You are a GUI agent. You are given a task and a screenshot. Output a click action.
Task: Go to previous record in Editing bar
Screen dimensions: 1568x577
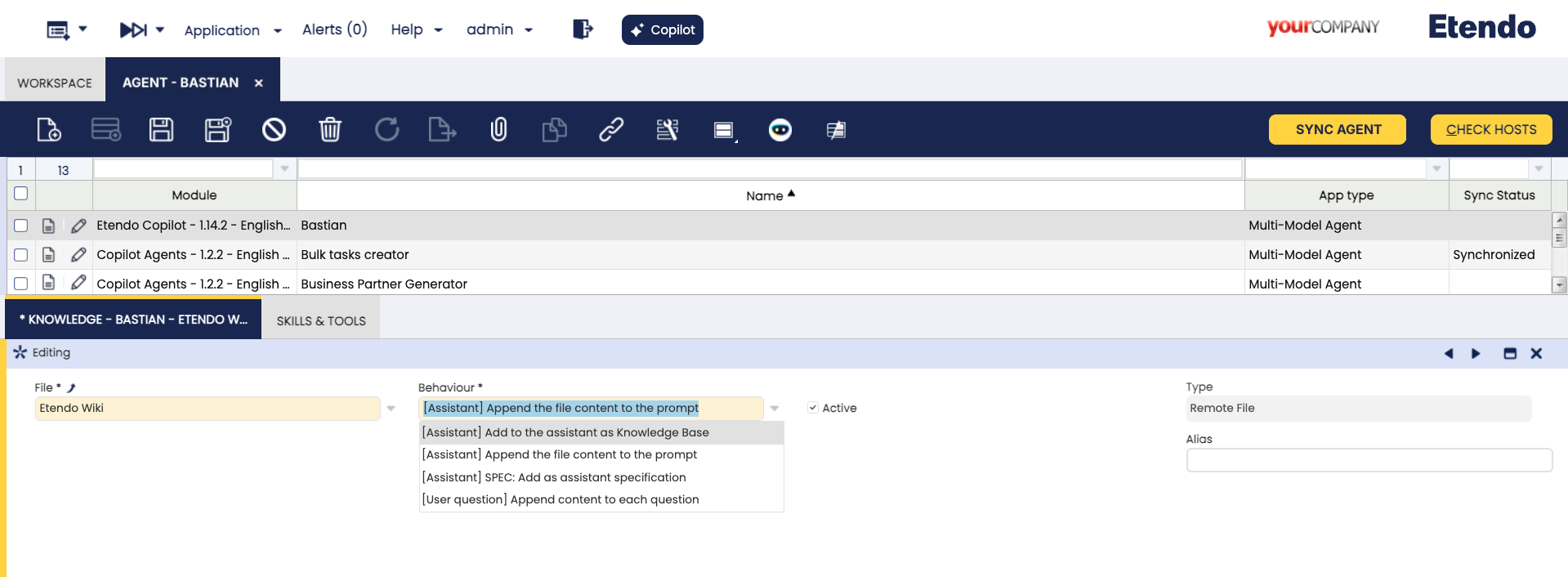(x=1449, y=353)
